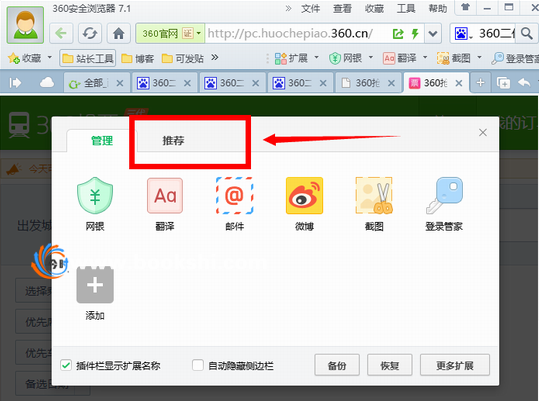Open the address bar history dropdown
539x401 pixels.
pos(433,34)
